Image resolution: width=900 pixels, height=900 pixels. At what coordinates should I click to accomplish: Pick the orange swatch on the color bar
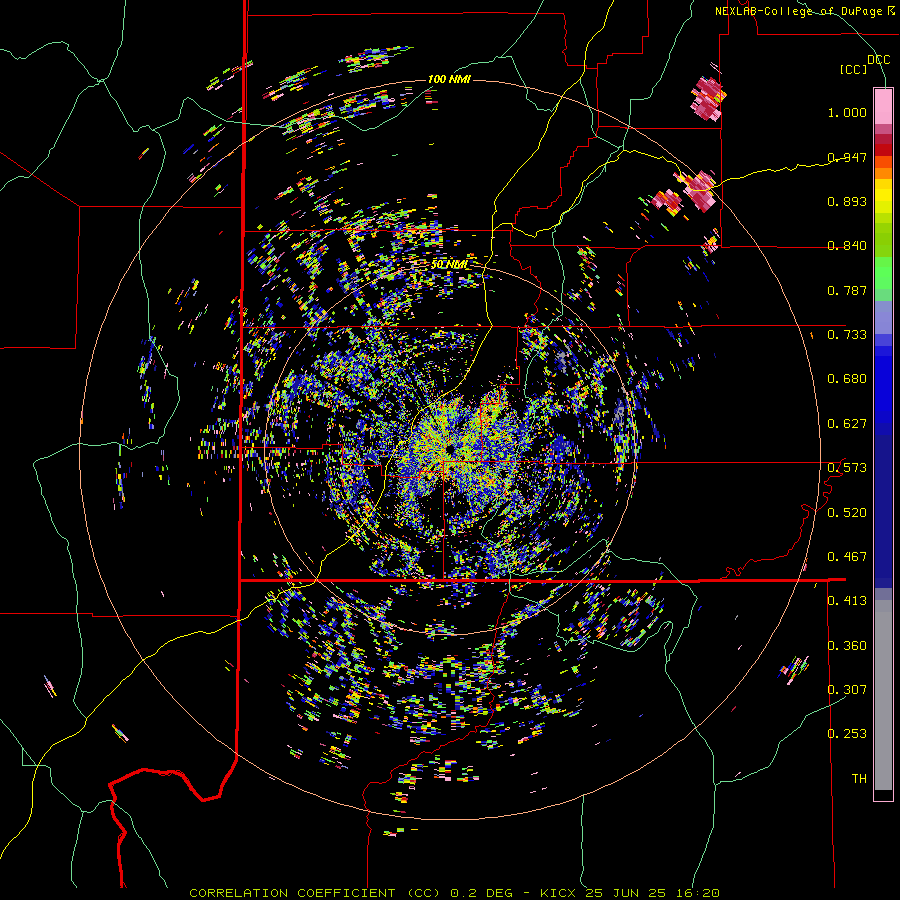[883, 173]
